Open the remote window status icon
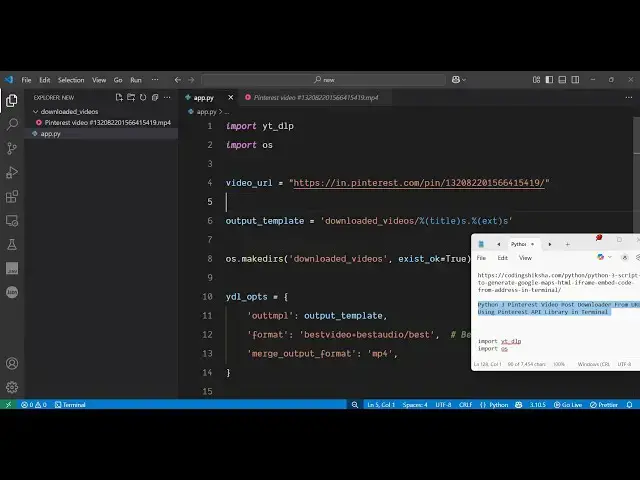Screen dimensions: 640x480 (x=8, y=404)
